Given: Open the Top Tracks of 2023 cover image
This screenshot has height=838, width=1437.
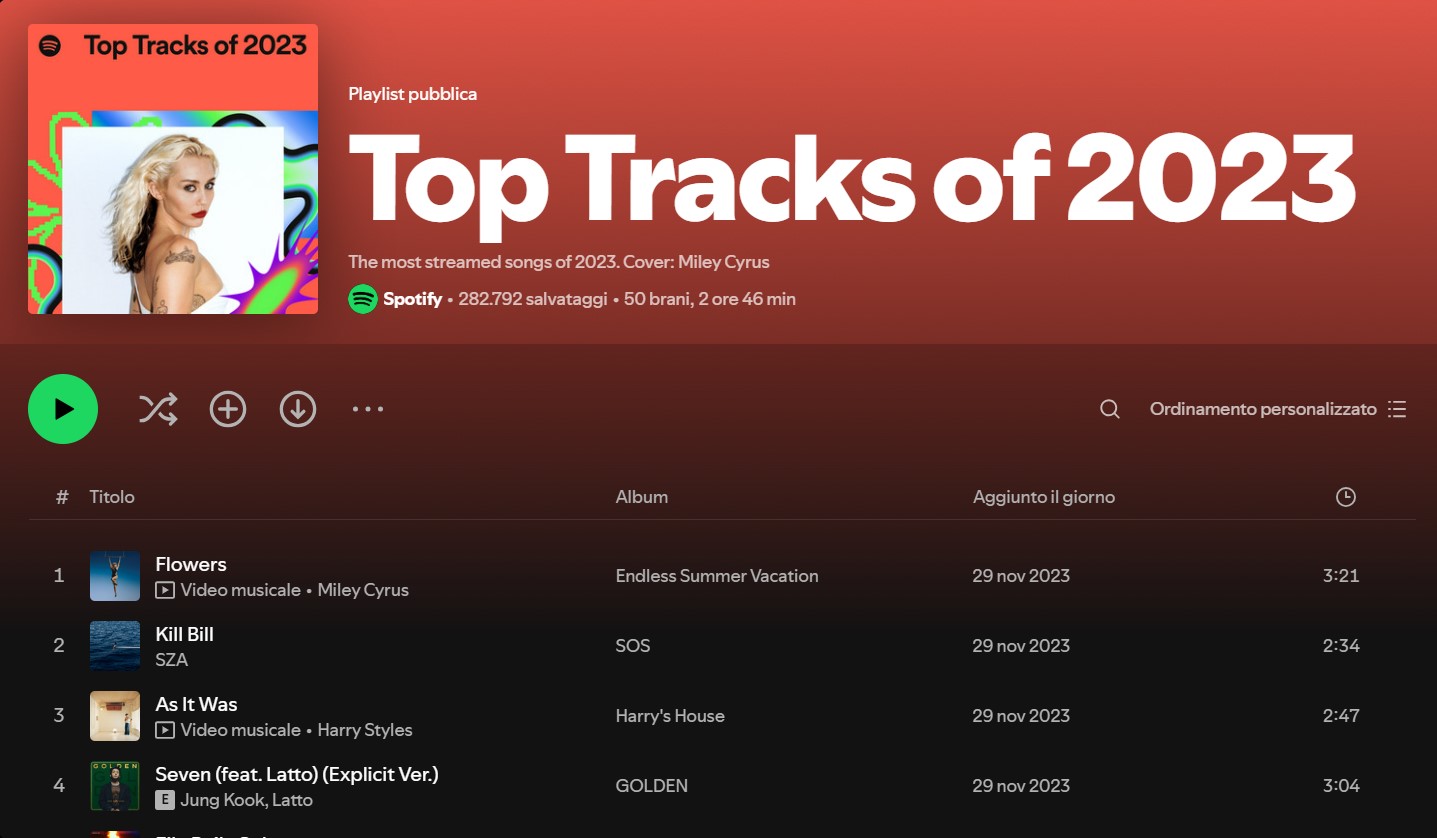Looking at the screenshot, I should pos(173,169).
